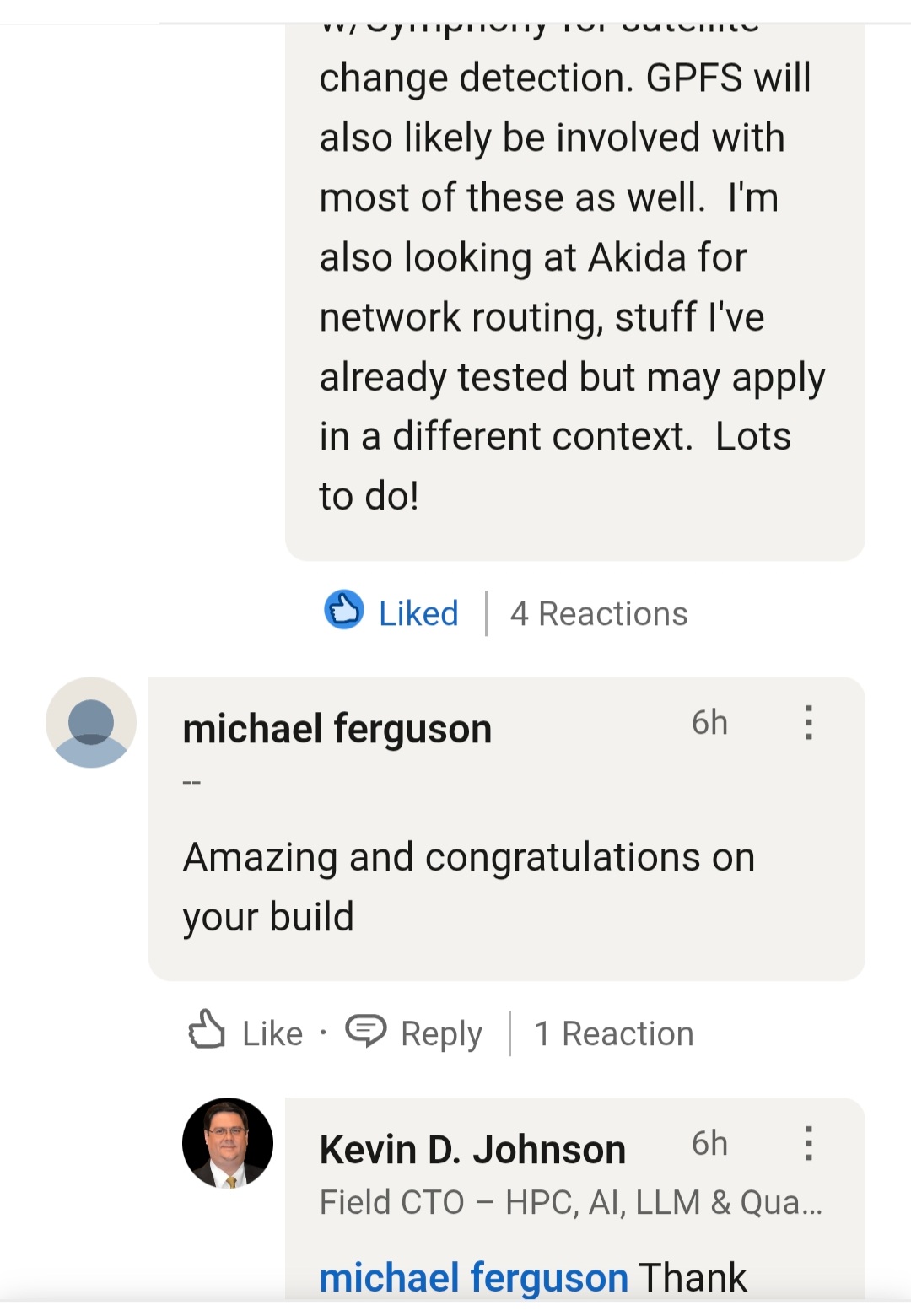This screenshot has height=1316, width=911.
Task: Expand Kevin D. Johnson's truncated headline text
Action: click(x=574, y=1201)
